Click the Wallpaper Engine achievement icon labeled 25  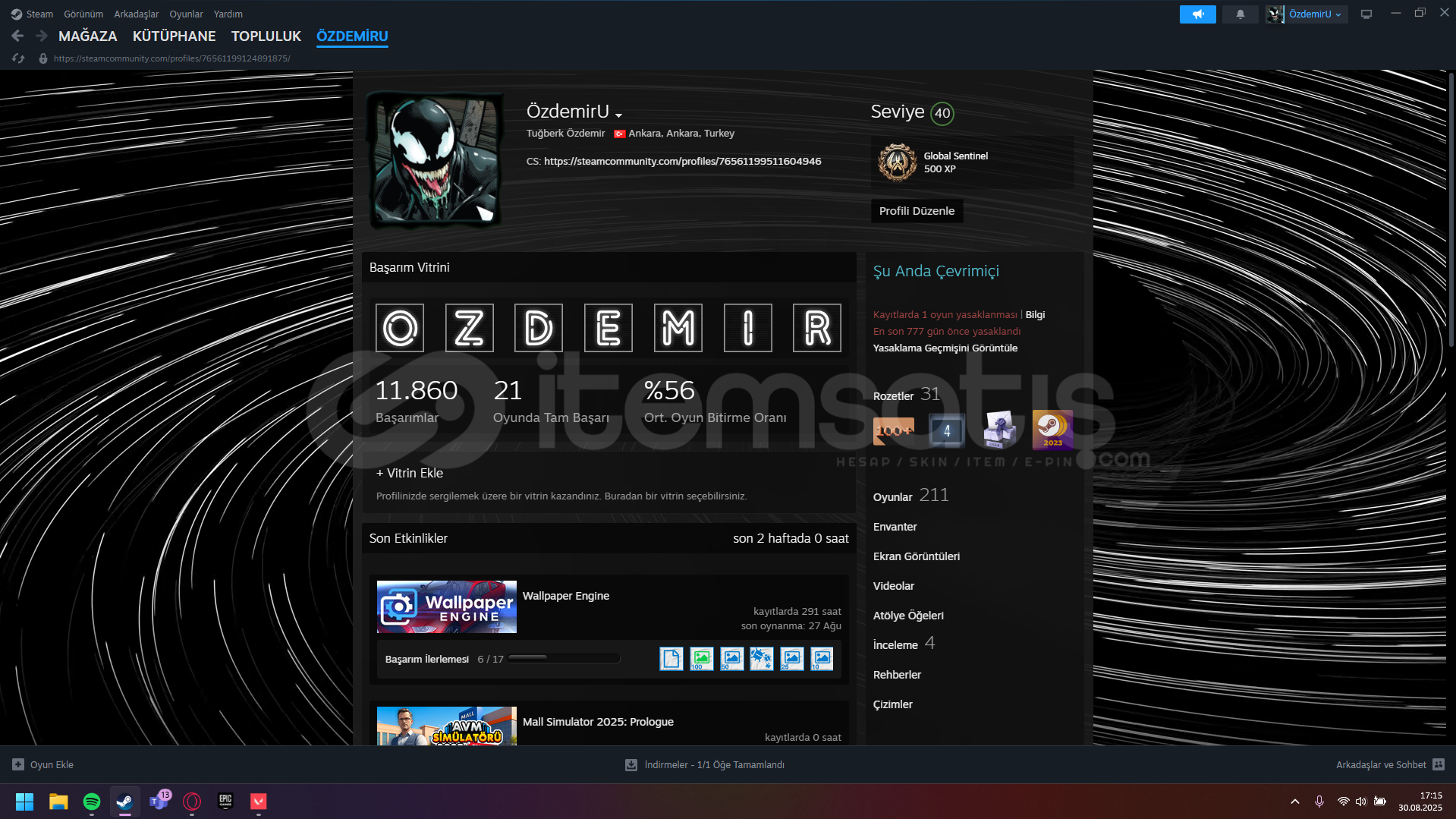point(792,659)
